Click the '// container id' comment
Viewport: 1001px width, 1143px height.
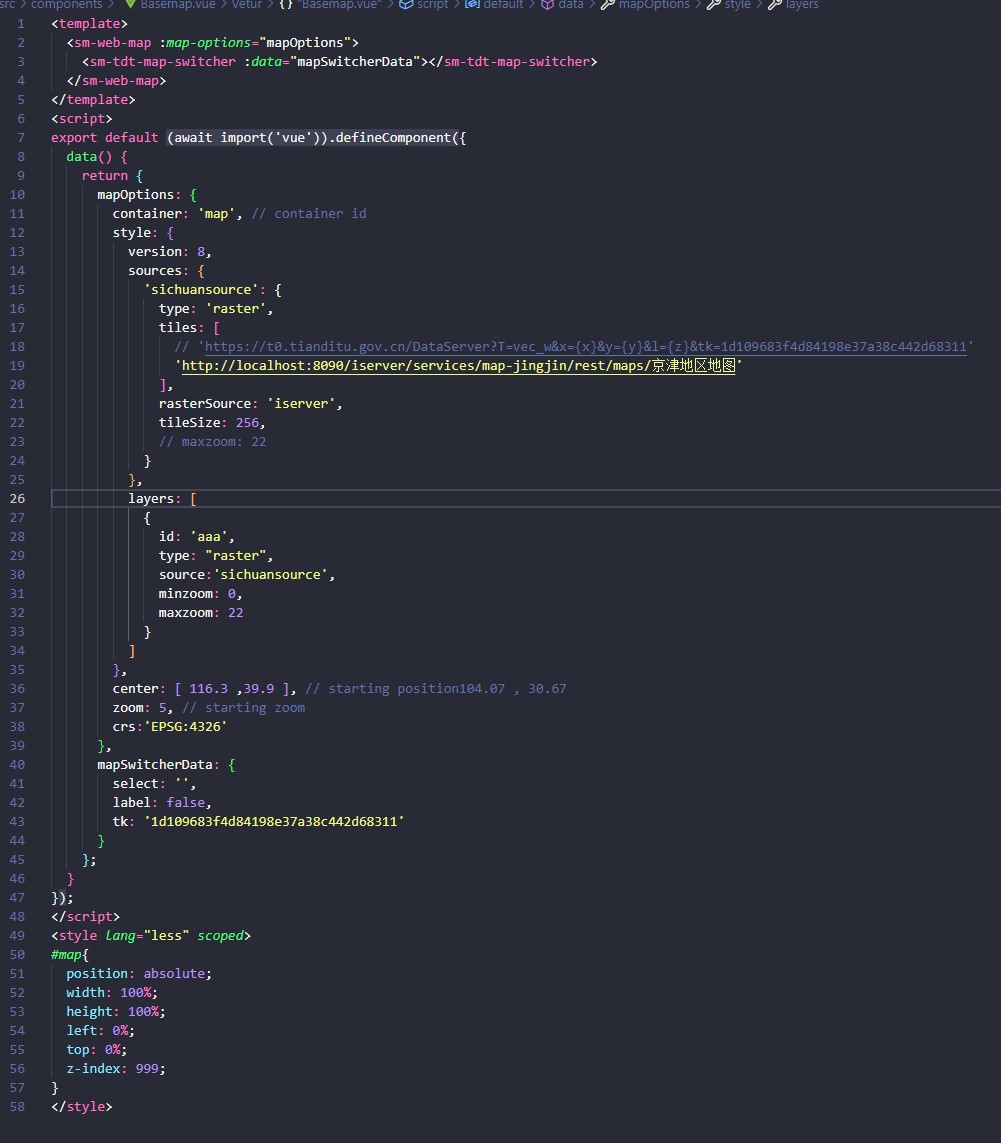point(309,214)
